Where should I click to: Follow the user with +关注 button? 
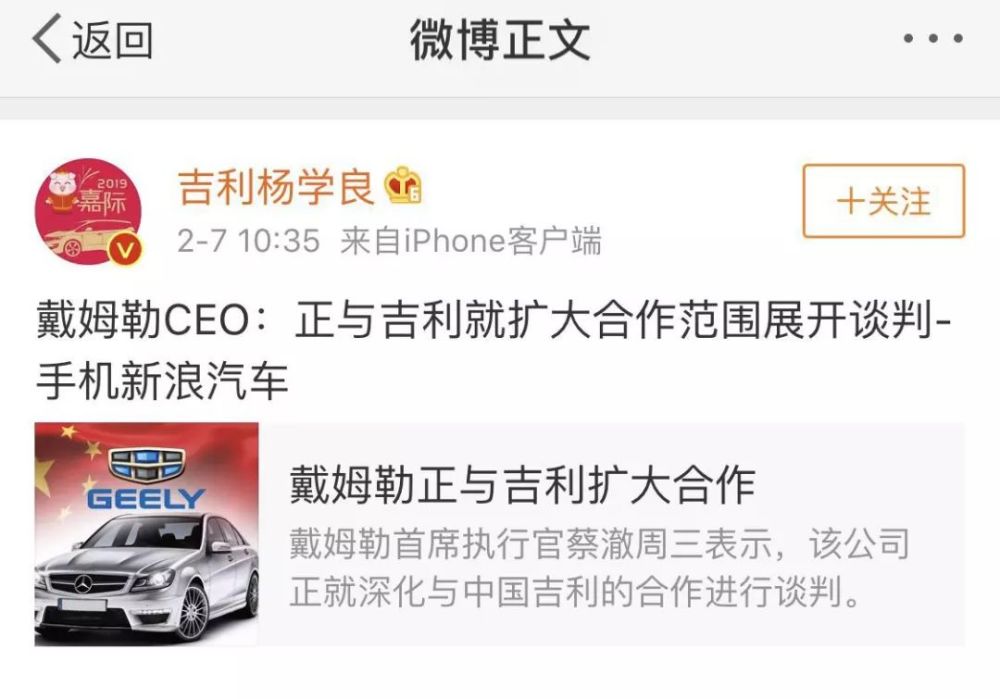[x=883, y=201]
